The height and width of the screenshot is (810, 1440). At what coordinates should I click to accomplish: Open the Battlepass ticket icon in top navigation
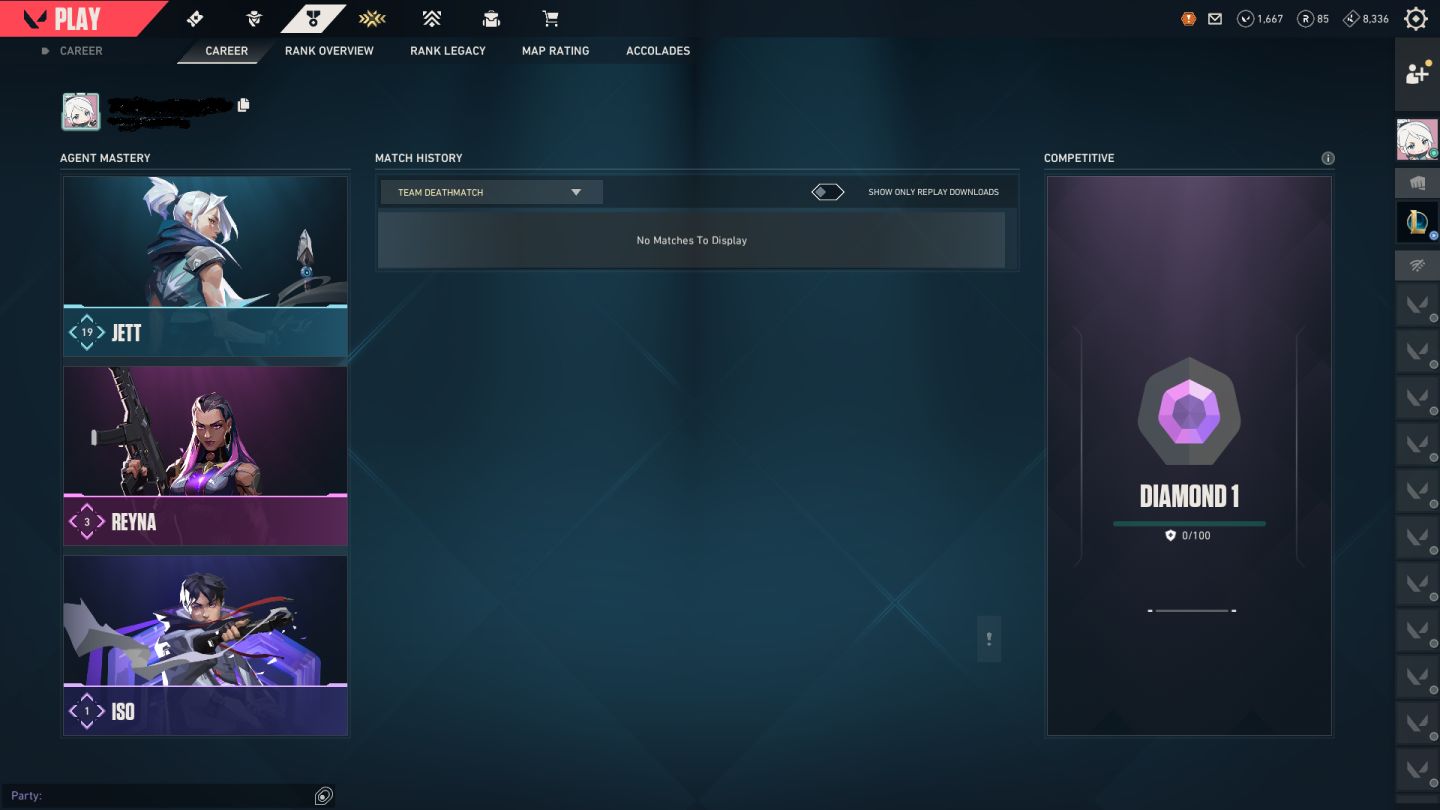tap(195, 18)
